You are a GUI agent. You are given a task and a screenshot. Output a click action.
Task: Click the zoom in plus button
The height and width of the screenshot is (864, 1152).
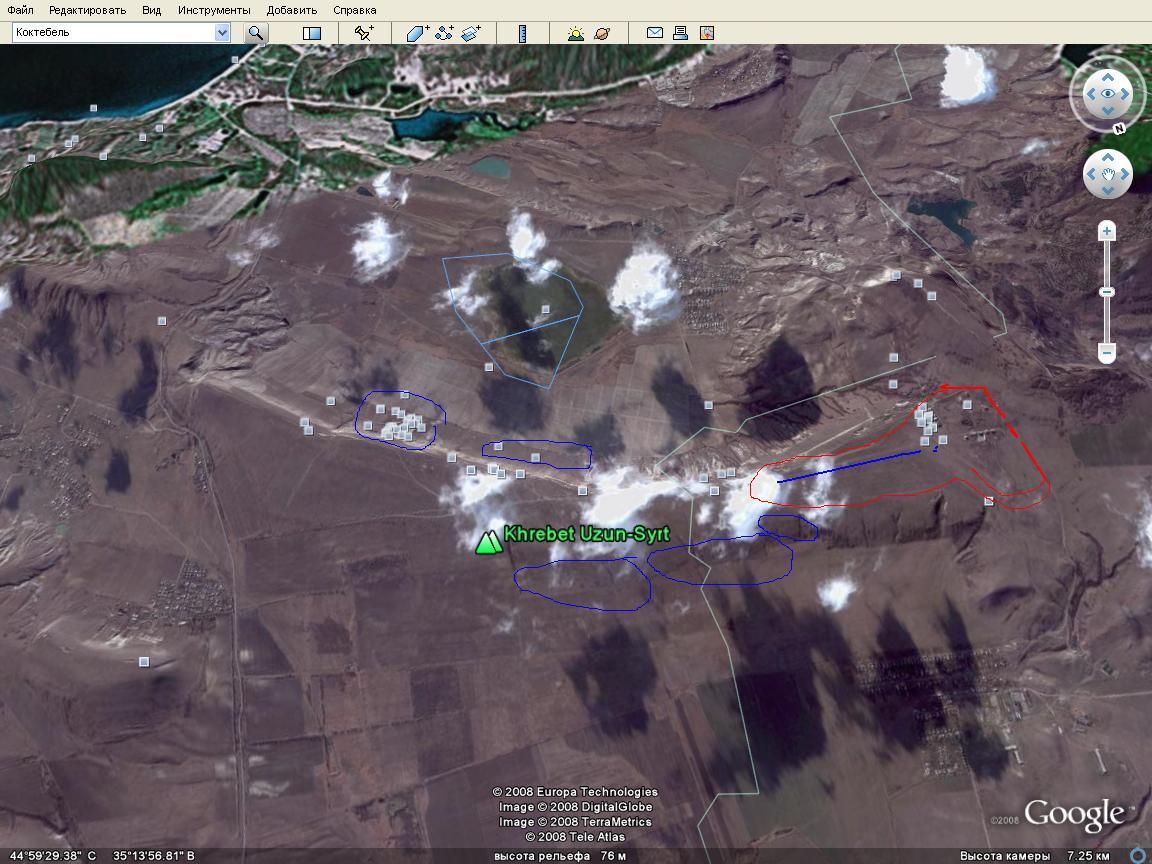click(1107, 232)
